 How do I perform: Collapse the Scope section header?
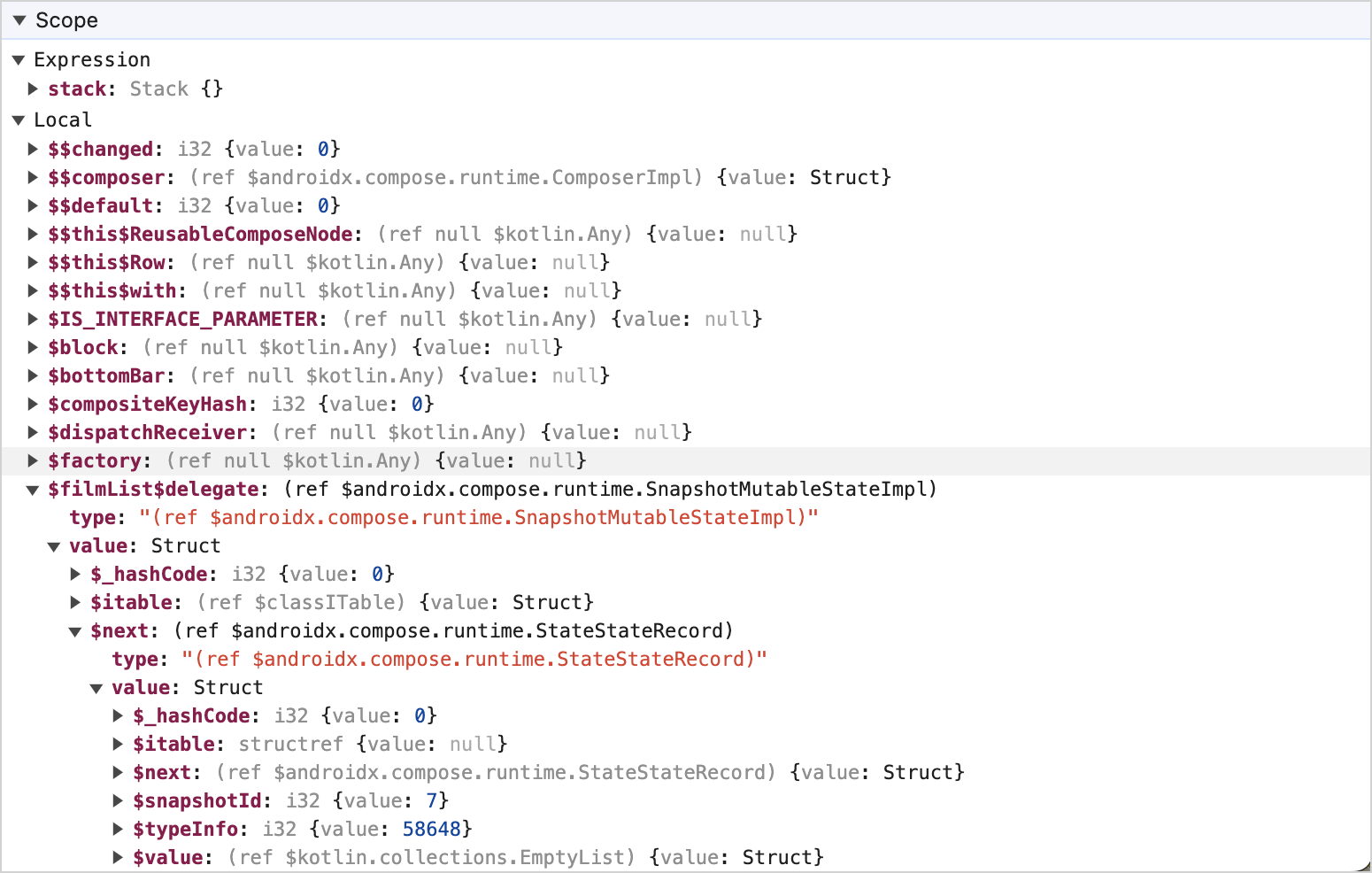19,19
